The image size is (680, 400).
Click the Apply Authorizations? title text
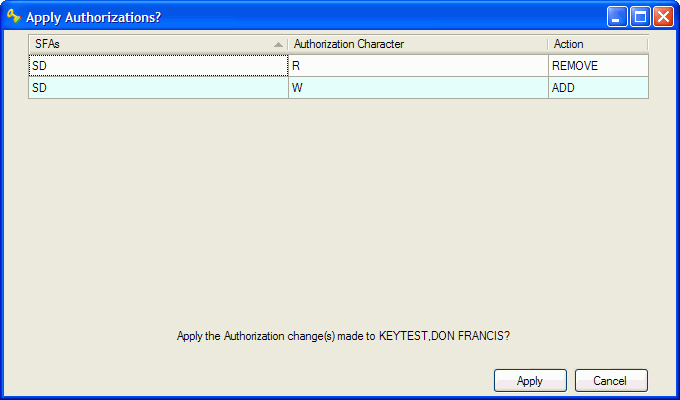click(x=93, y=17)
